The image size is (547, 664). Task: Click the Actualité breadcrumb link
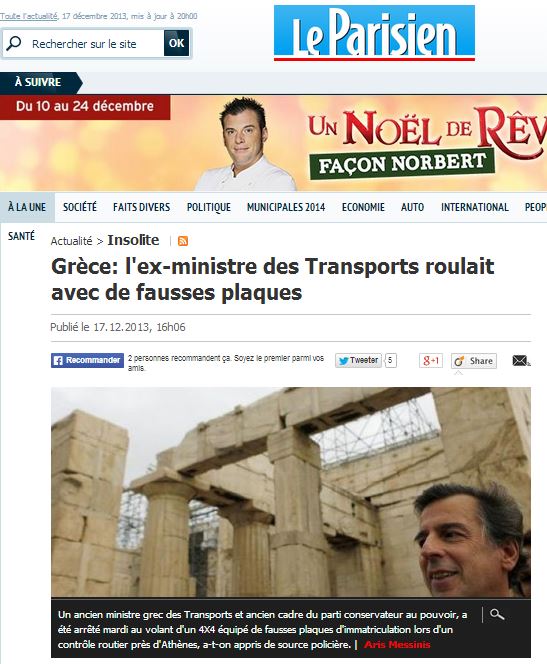(x=71, y=241)
